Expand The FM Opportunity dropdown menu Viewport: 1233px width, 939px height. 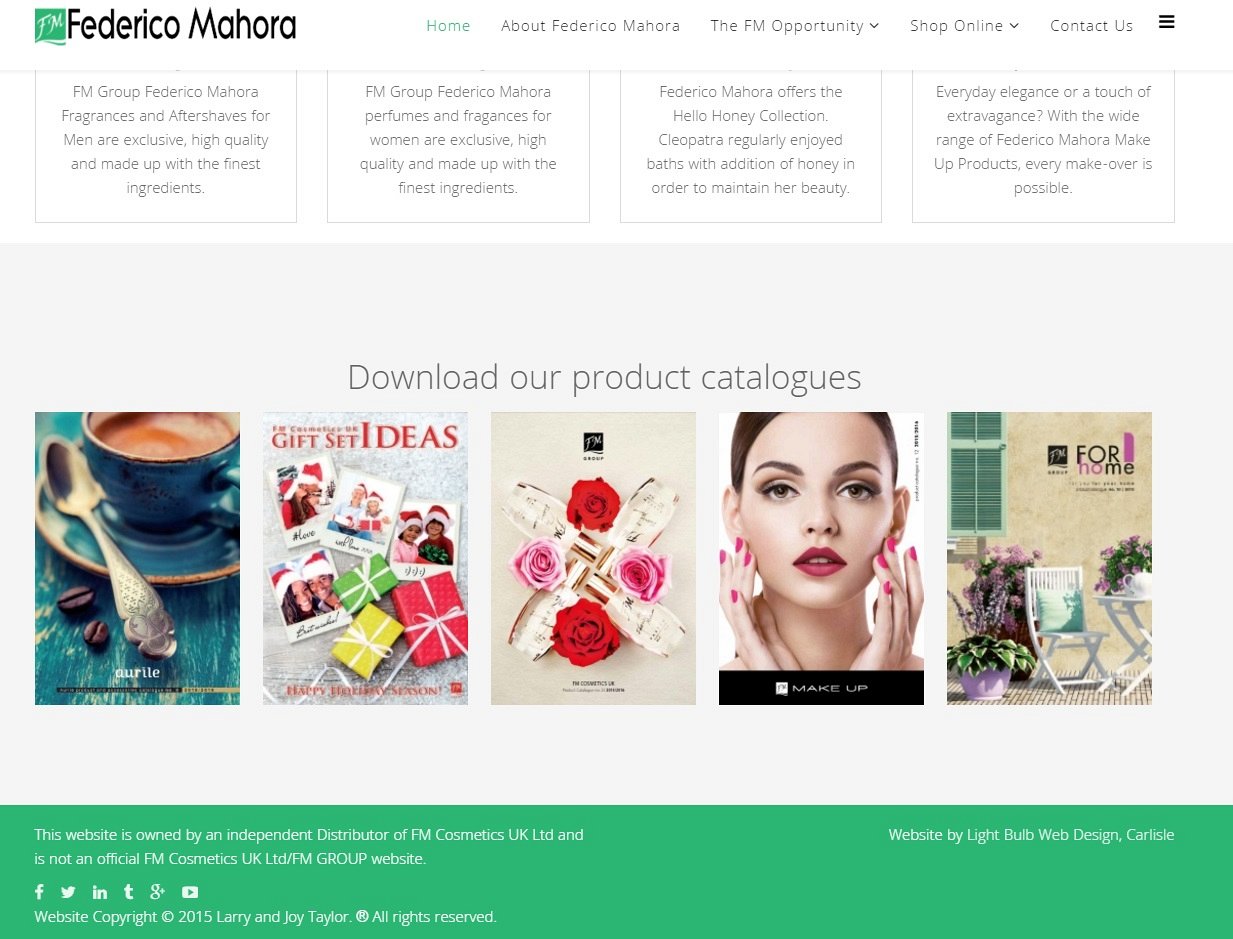(795, 26)
